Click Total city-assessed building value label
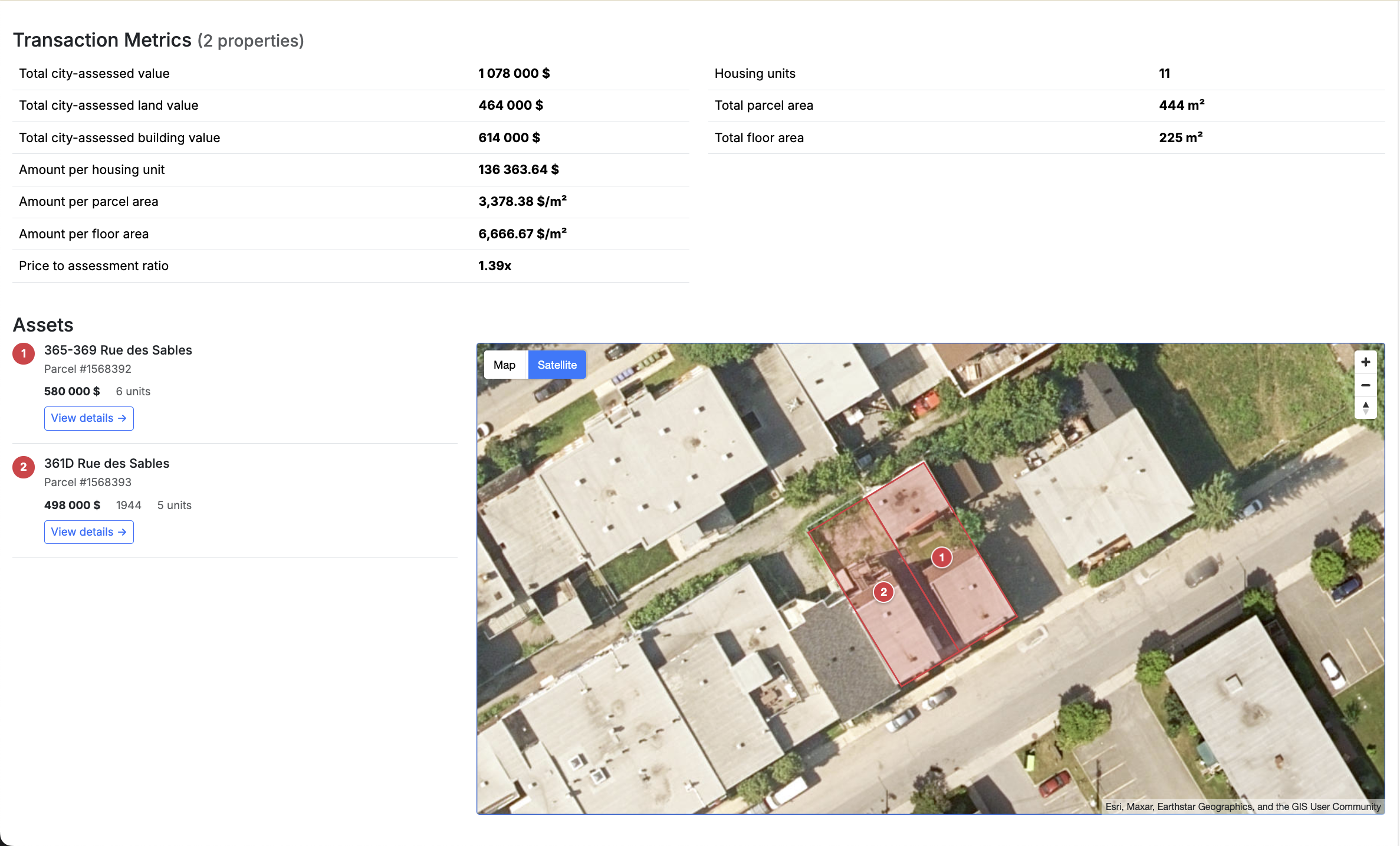Screen dimensions: 1400x846 (120, 137)
